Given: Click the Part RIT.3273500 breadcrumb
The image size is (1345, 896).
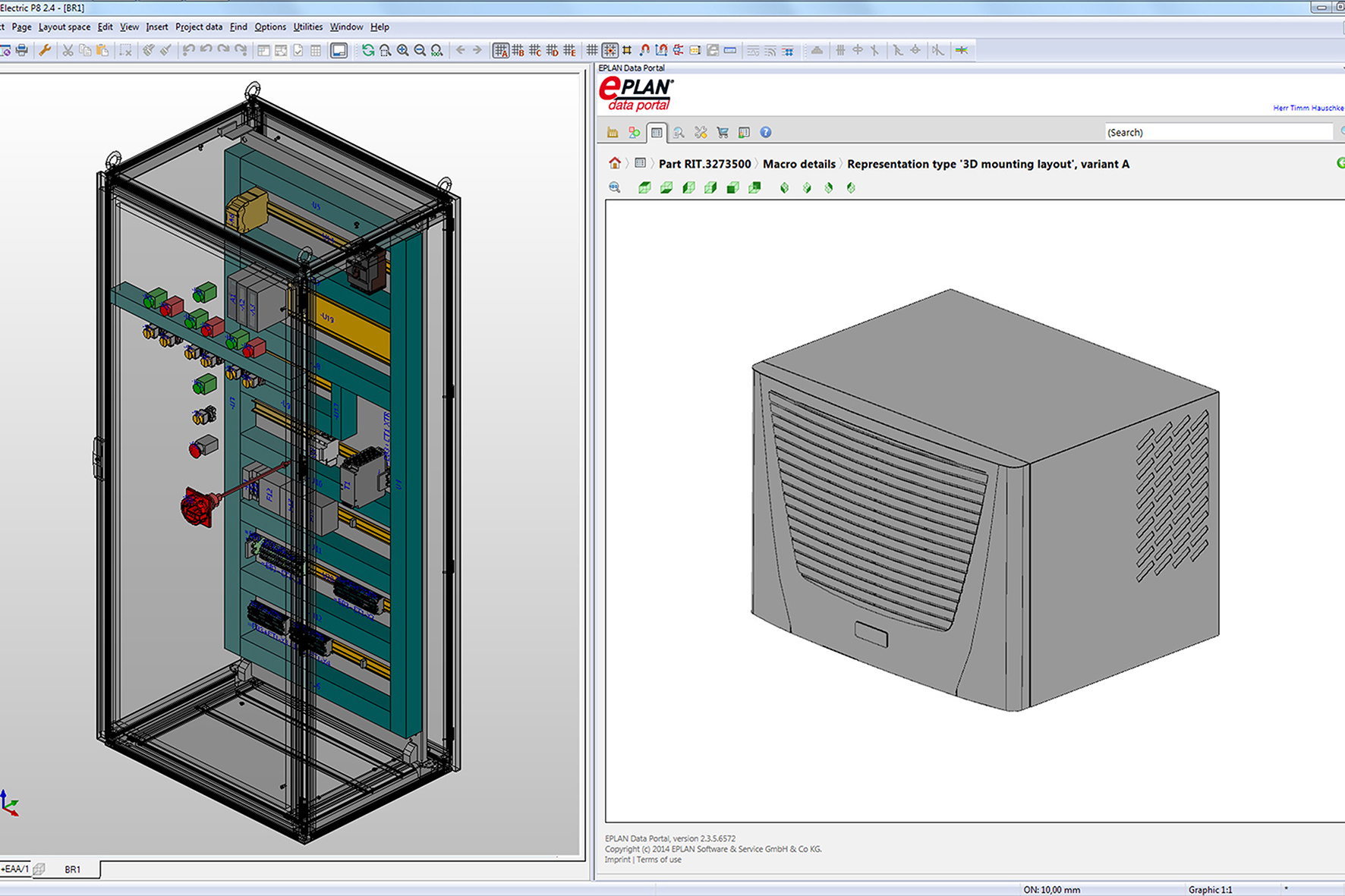Looking at the screenshot, I should click(704, 164).
